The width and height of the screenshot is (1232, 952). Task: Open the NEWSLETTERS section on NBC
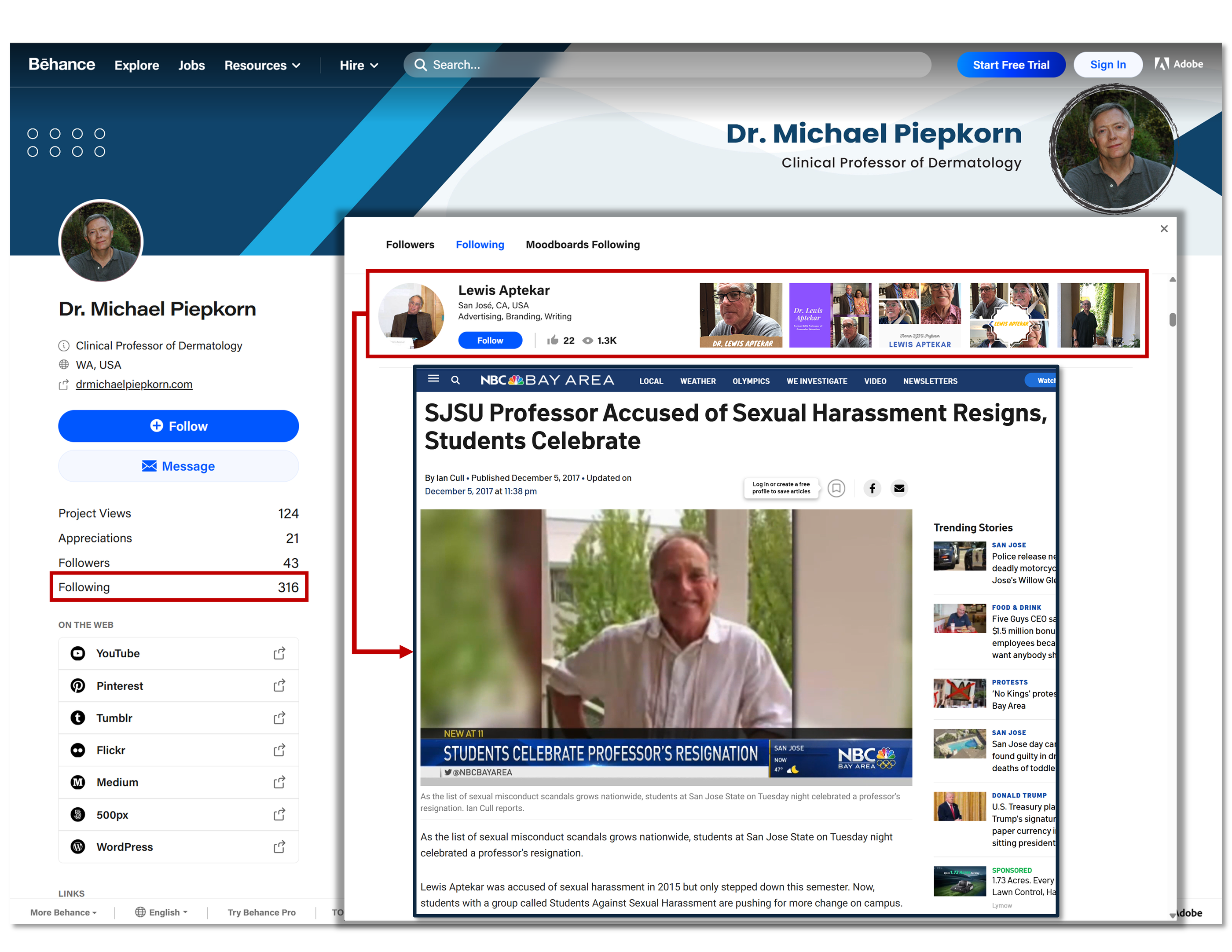click(x=930, y=381)
